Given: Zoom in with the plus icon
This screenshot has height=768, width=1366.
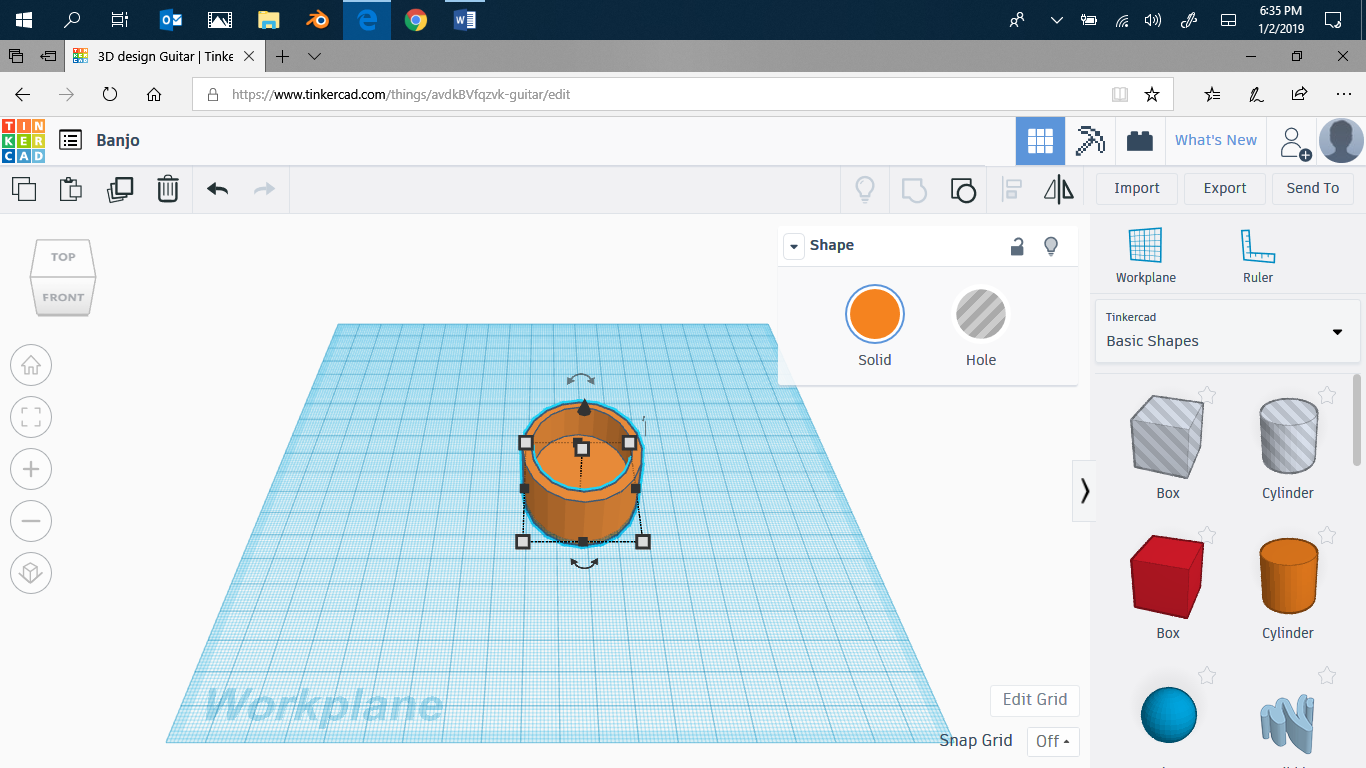Looking at the screenshot, I should pos(31,469).
